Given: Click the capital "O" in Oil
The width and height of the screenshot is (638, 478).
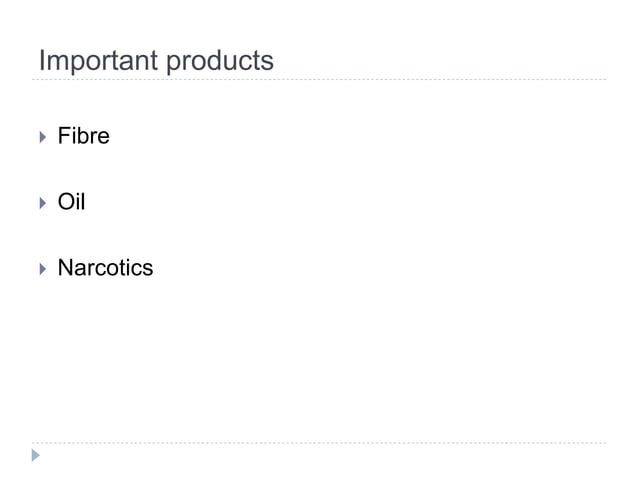Looking at the screenshot, I should (x=67, y=202).
